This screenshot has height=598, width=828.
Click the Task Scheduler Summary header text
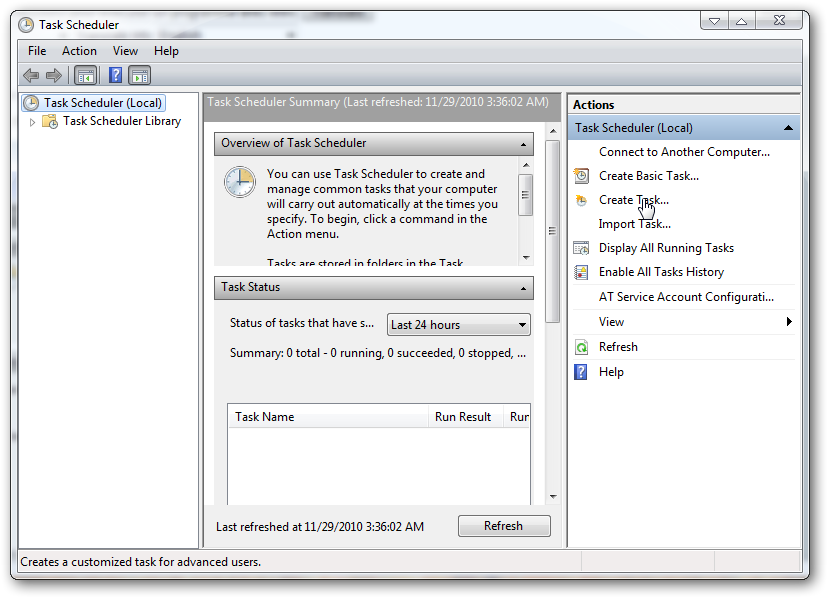378,101
